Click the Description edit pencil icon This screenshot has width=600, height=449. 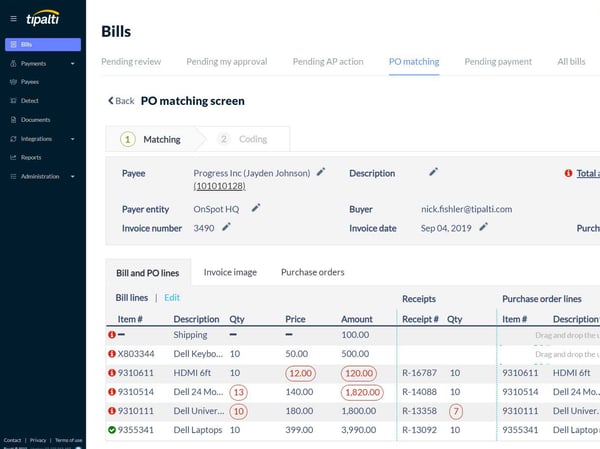tap(434, 172)
